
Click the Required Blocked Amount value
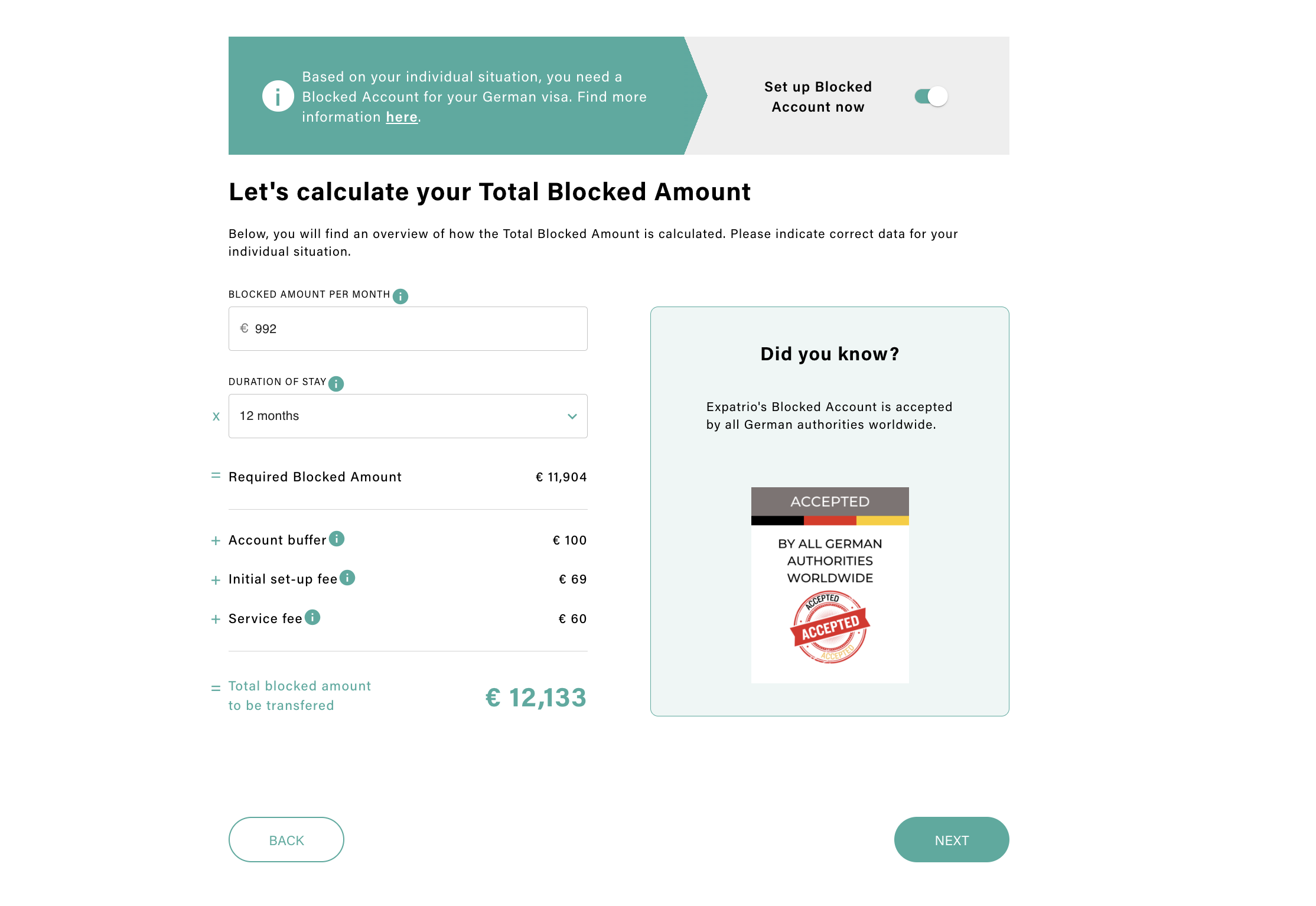(x=561, y=477)
